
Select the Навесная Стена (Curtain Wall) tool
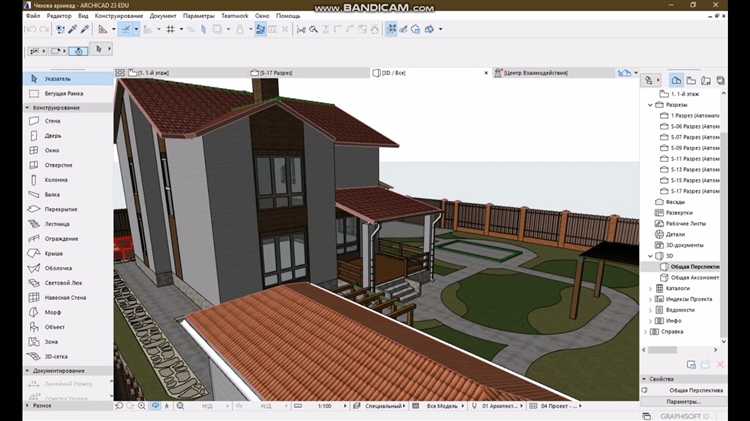(68, 298)
